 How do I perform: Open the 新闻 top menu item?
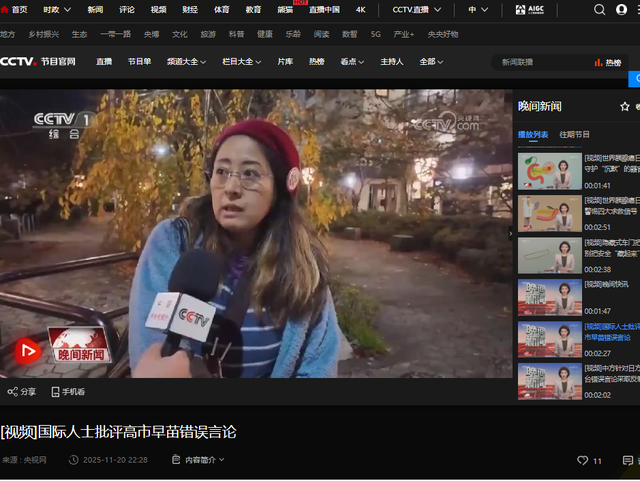click(x=95, y=9)
